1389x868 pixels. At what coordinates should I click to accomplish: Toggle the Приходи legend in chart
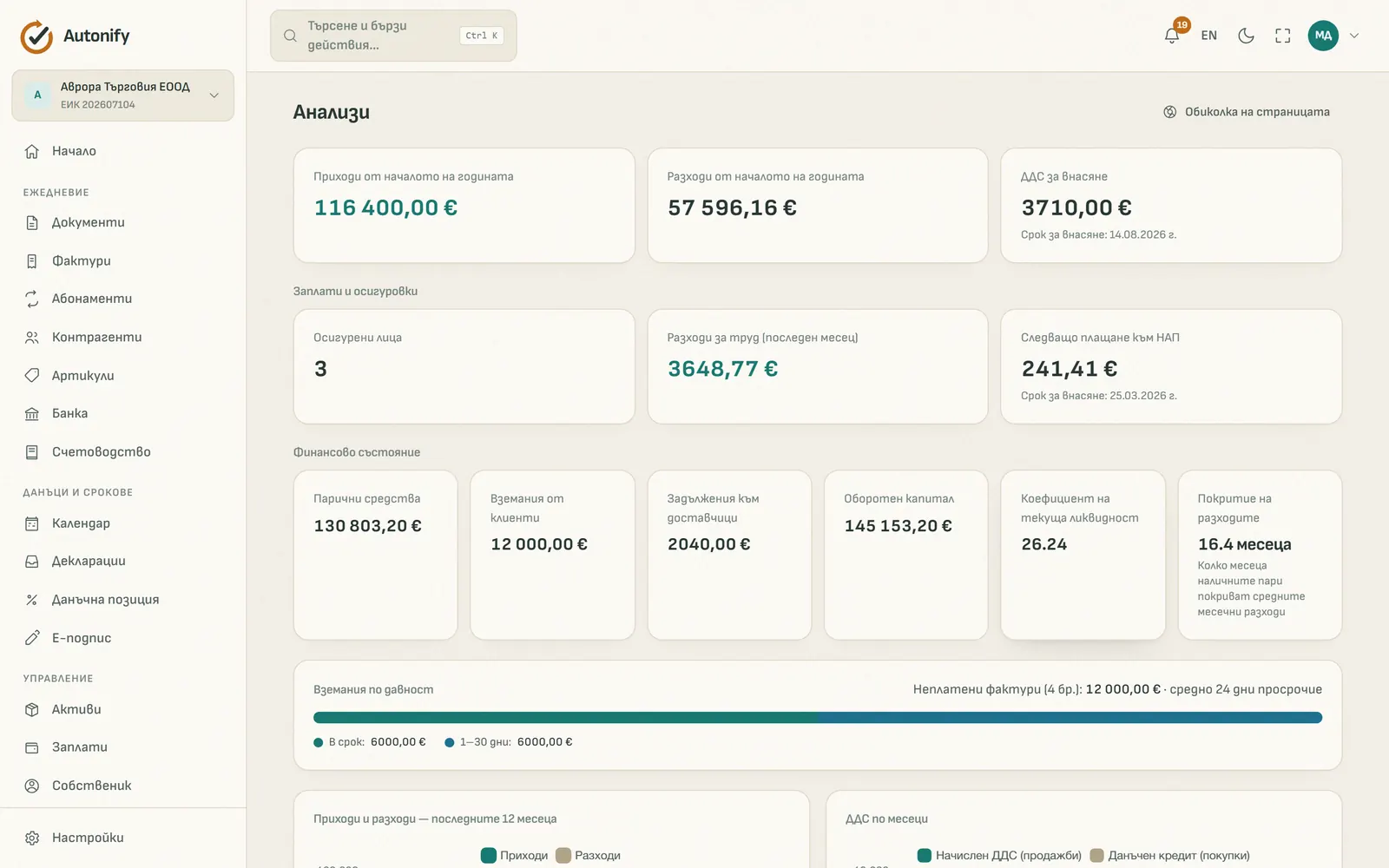(514, 855)
